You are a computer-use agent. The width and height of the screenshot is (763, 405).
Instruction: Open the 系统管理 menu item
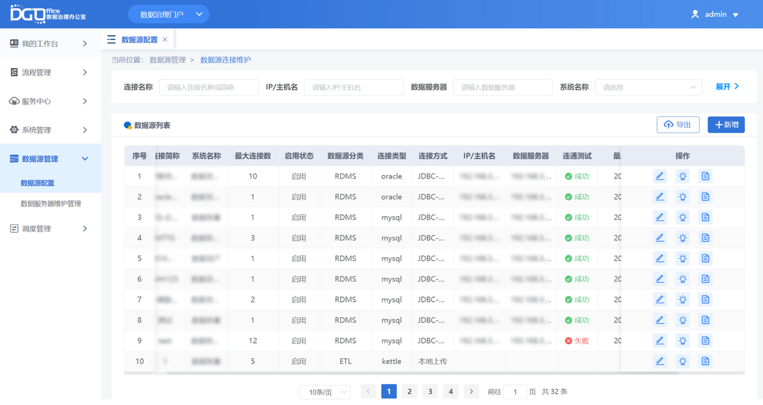click(x=51, y=130)
